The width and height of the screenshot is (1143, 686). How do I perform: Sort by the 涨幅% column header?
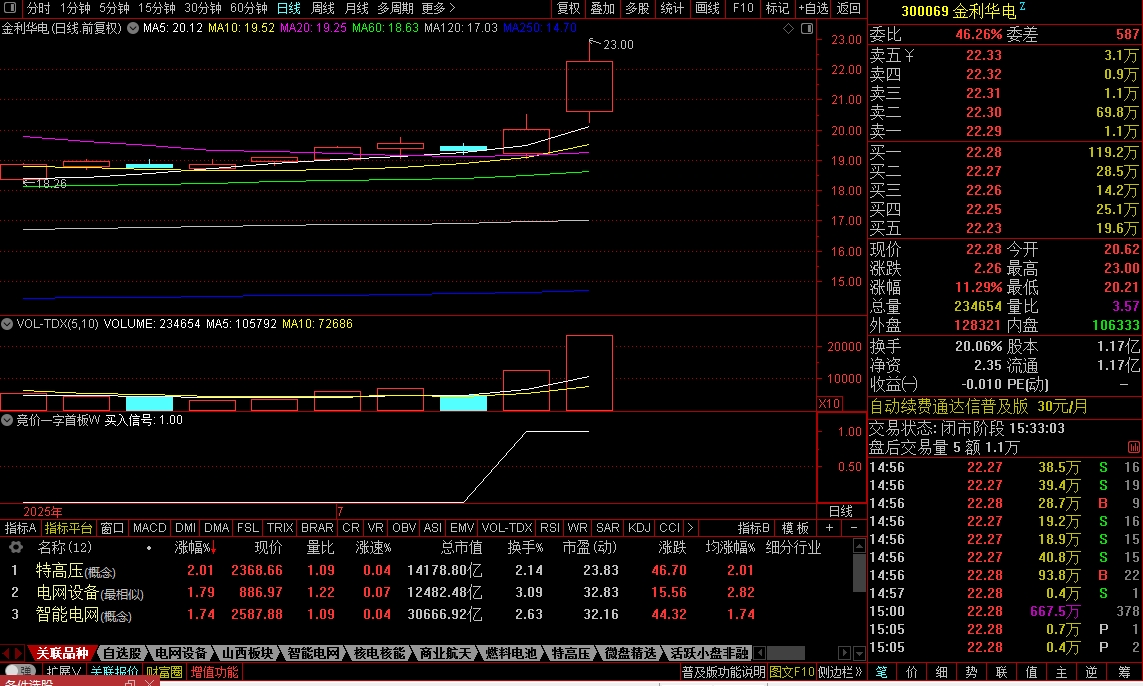point(195,547)
